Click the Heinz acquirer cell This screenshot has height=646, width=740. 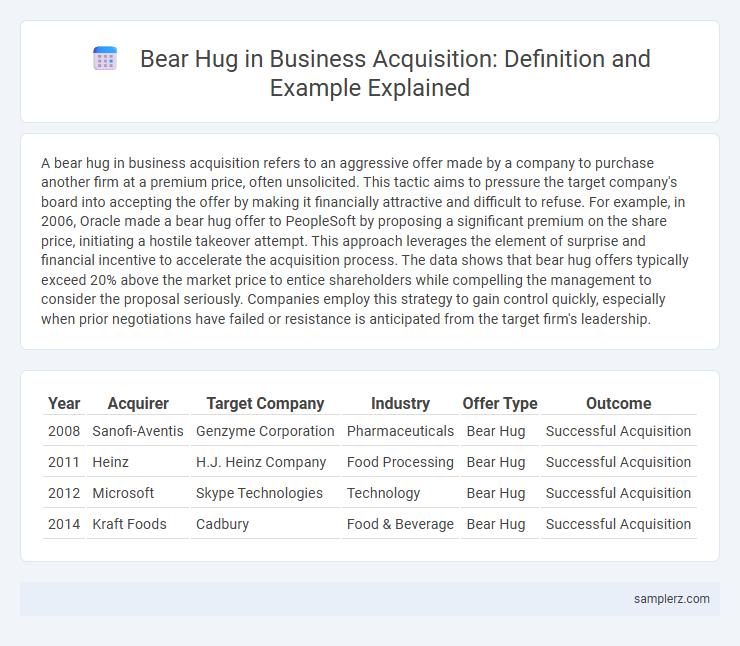[x=138, y=462]
